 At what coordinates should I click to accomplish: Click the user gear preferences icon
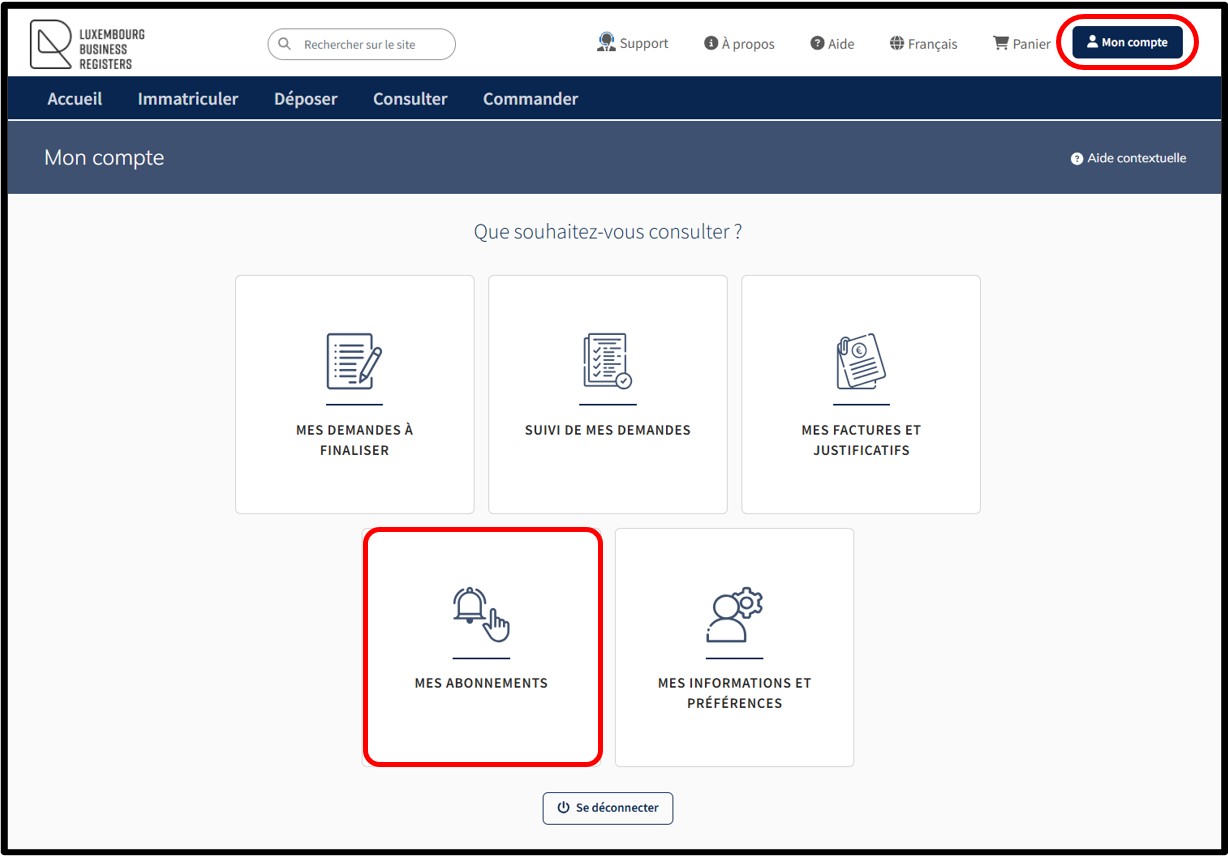click(734, 615)
